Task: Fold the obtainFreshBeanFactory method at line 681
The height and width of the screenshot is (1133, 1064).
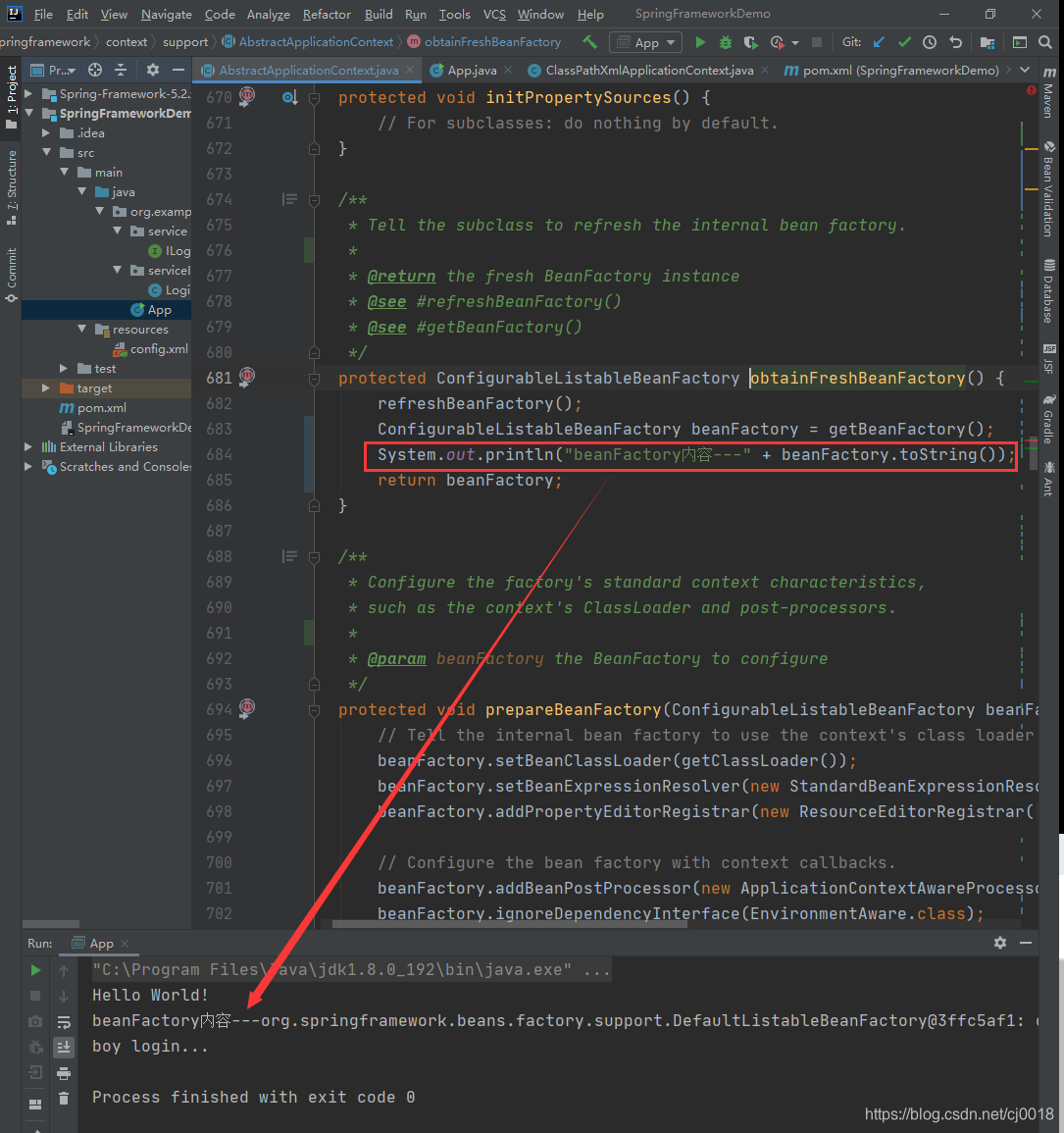Action: pyautogui.click(x=314, y=379)
